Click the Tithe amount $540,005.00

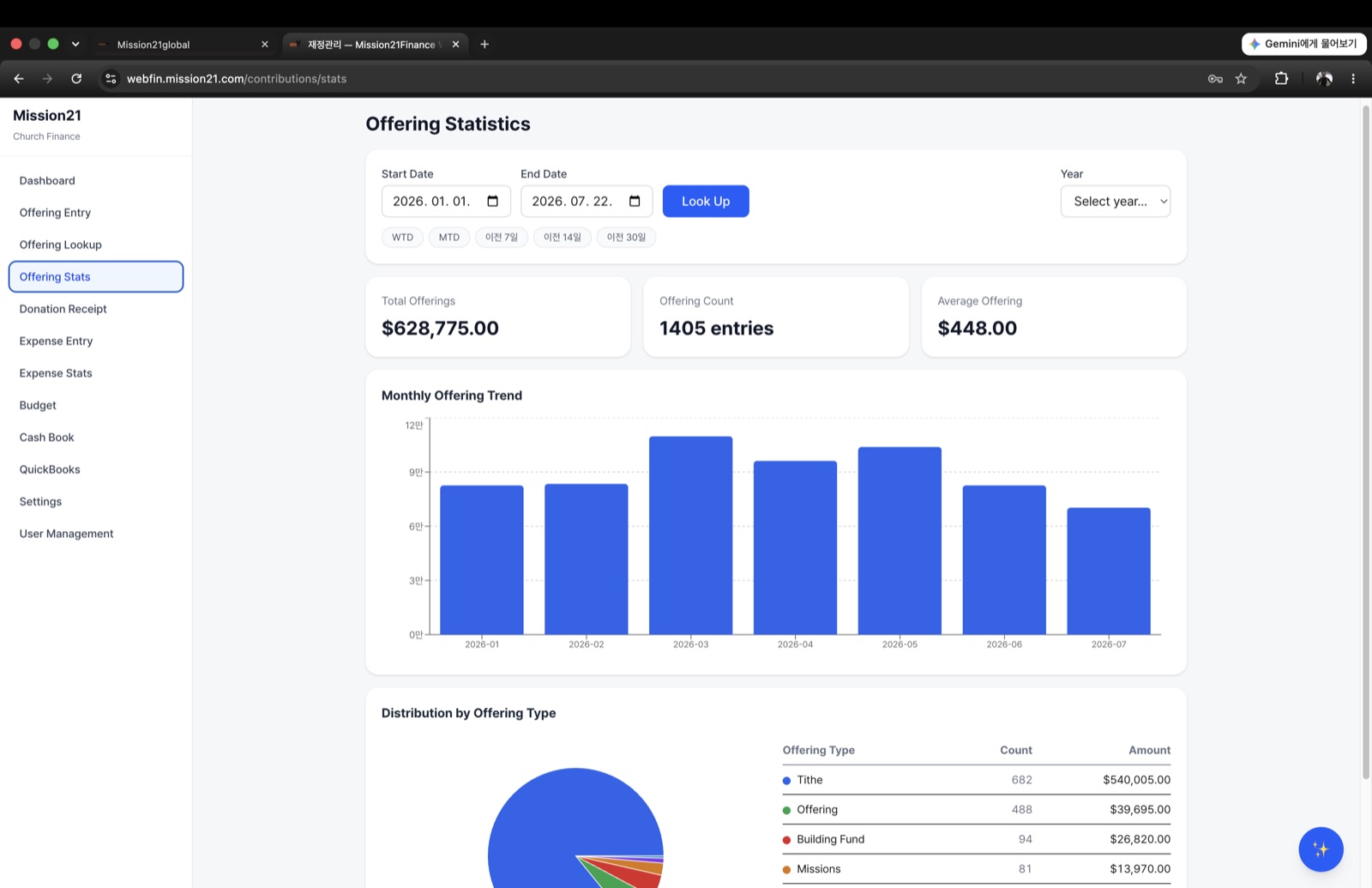pos(1136,780)
